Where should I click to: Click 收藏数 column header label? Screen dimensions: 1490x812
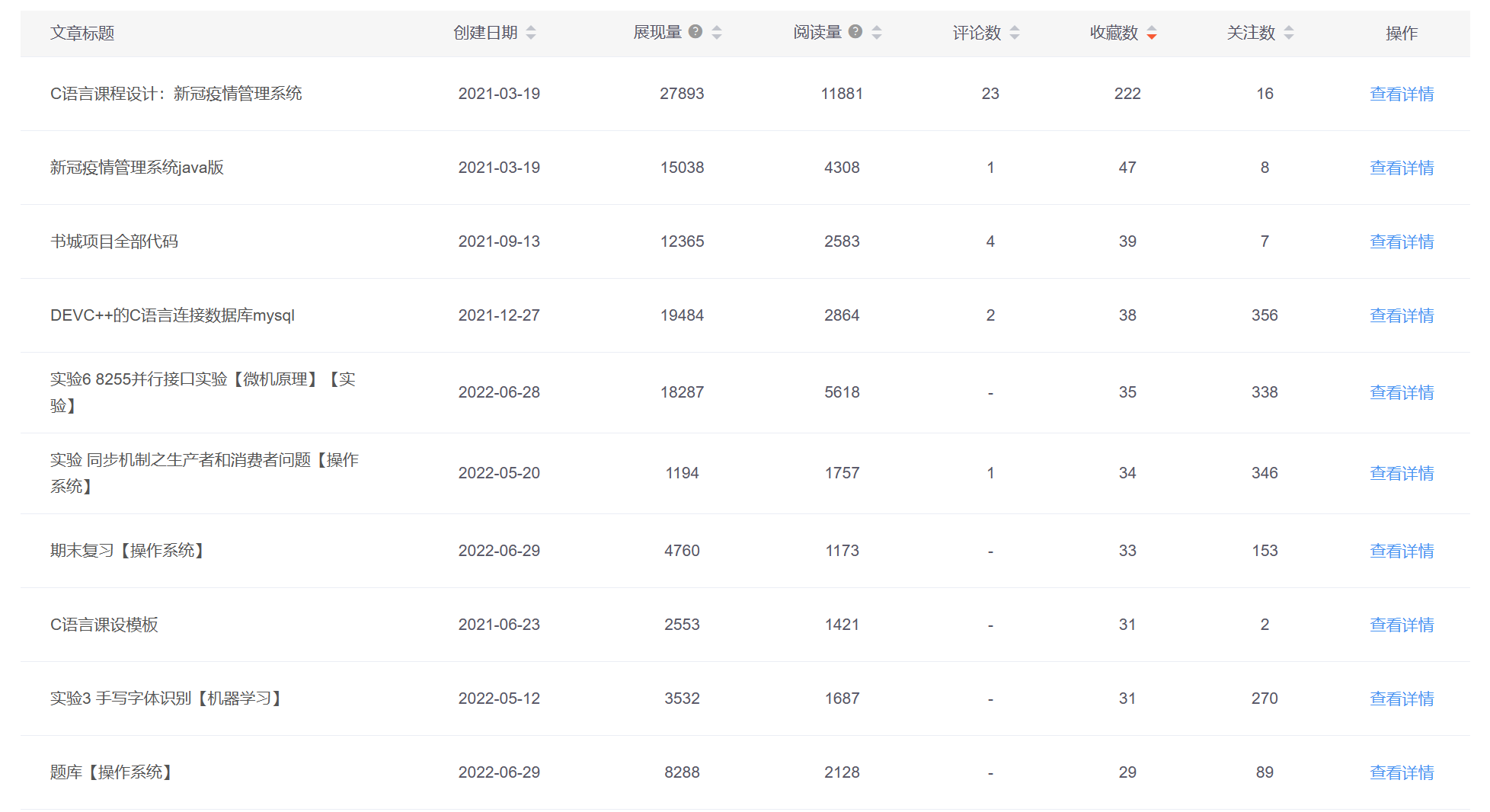click(x=1114, y=33)
